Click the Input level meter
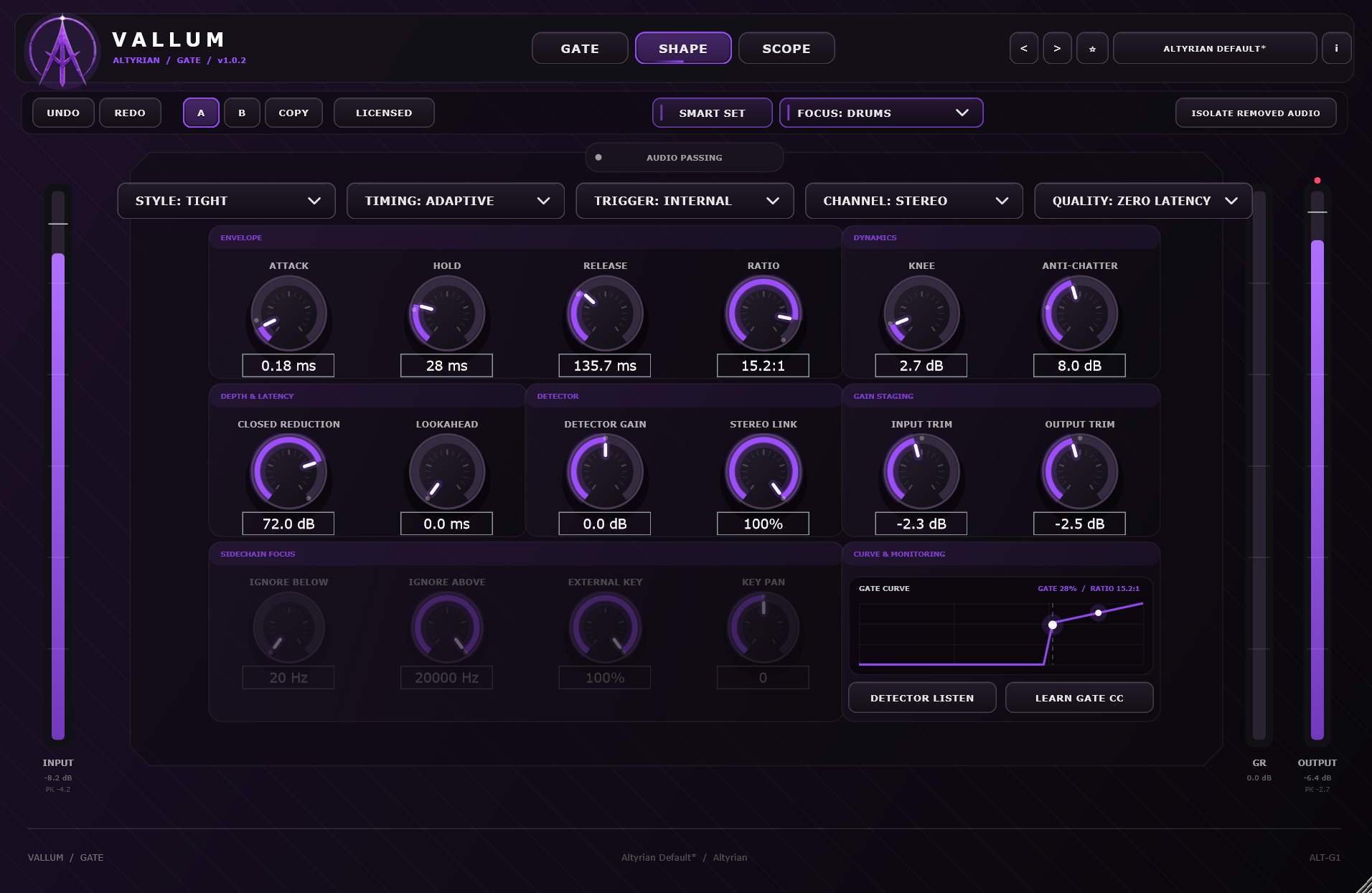 (58, 465)
